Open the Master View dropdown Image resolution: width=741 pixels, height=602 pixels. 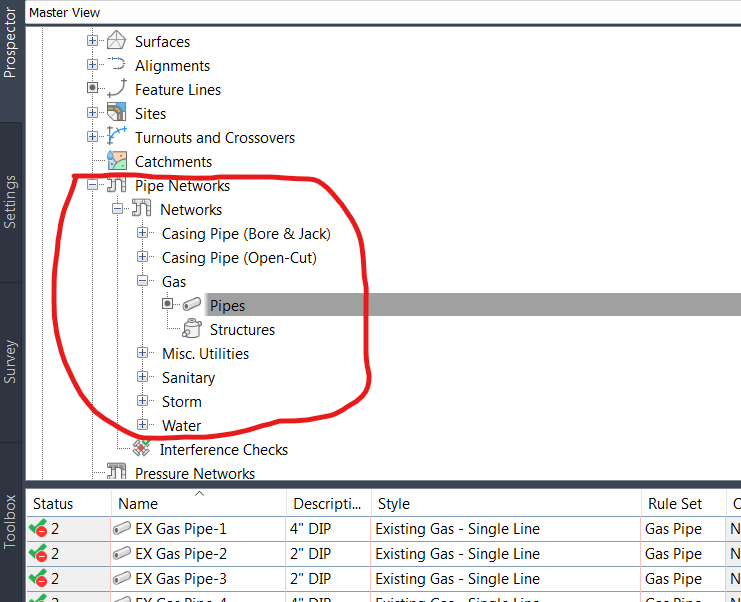[383, 12]
